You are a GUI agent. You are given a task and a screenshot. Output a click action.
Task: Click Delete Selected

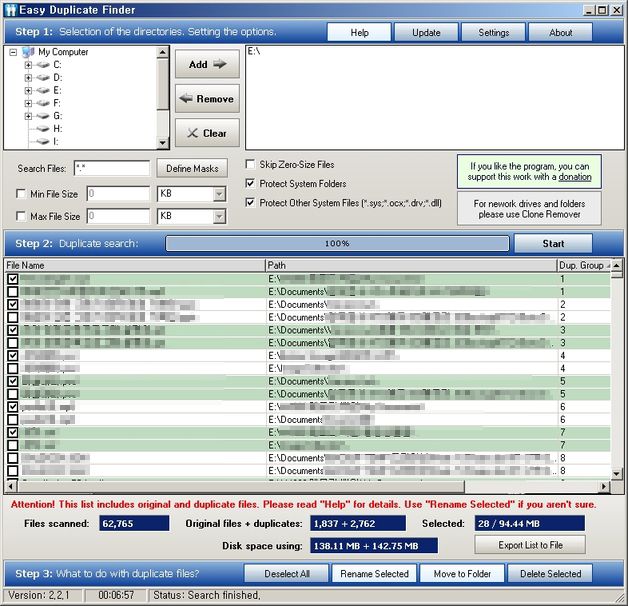(550, 574)
